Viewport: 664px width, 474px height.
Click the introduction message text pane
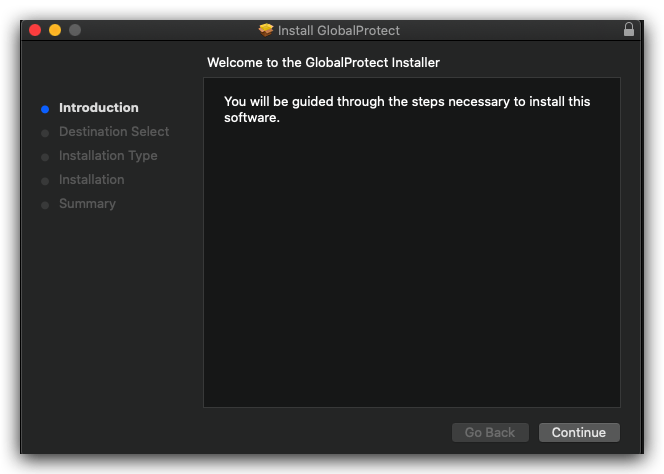click(412, 242)
